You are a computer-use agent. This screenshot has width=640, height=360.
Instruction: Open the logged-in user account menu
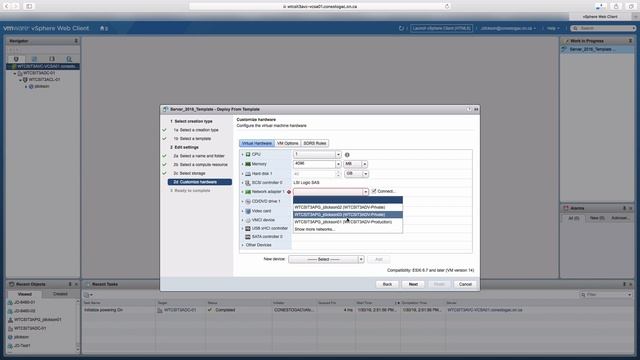[x=508, y=28]
